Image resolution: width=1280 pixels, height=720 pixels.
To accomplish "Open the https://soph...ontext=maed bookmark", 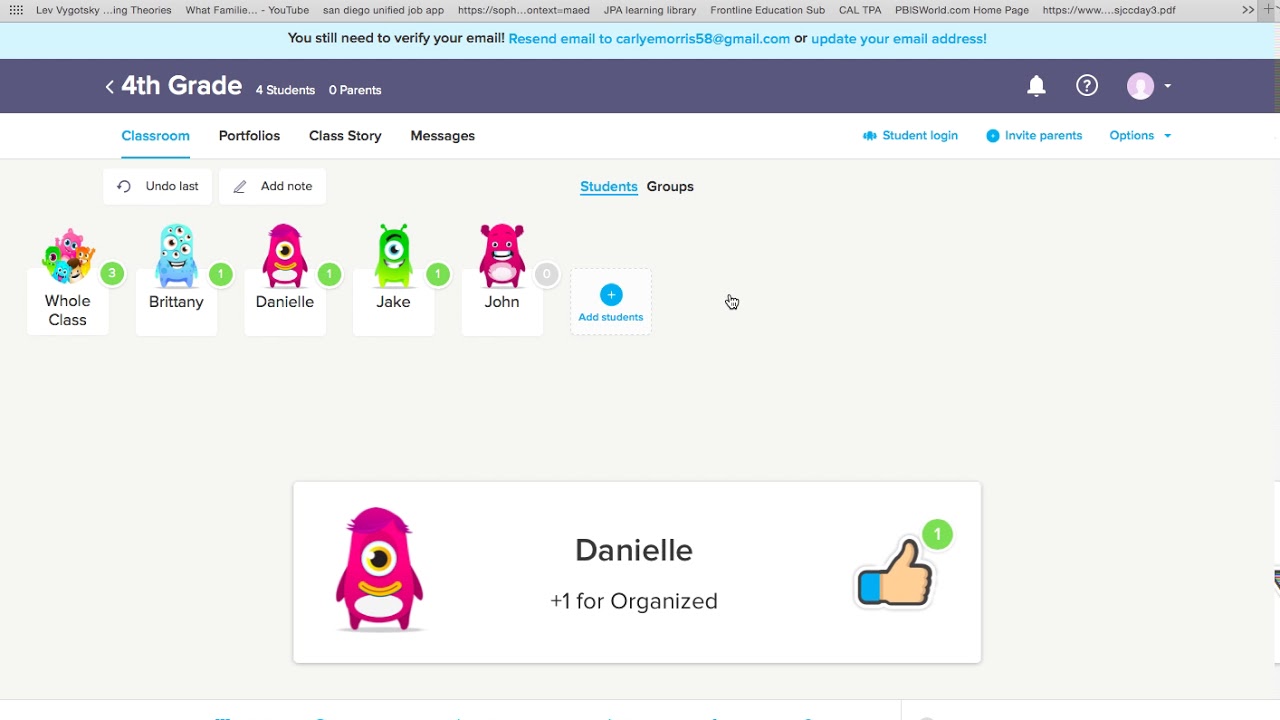I will pyautogui.click(x=524, y=10).
